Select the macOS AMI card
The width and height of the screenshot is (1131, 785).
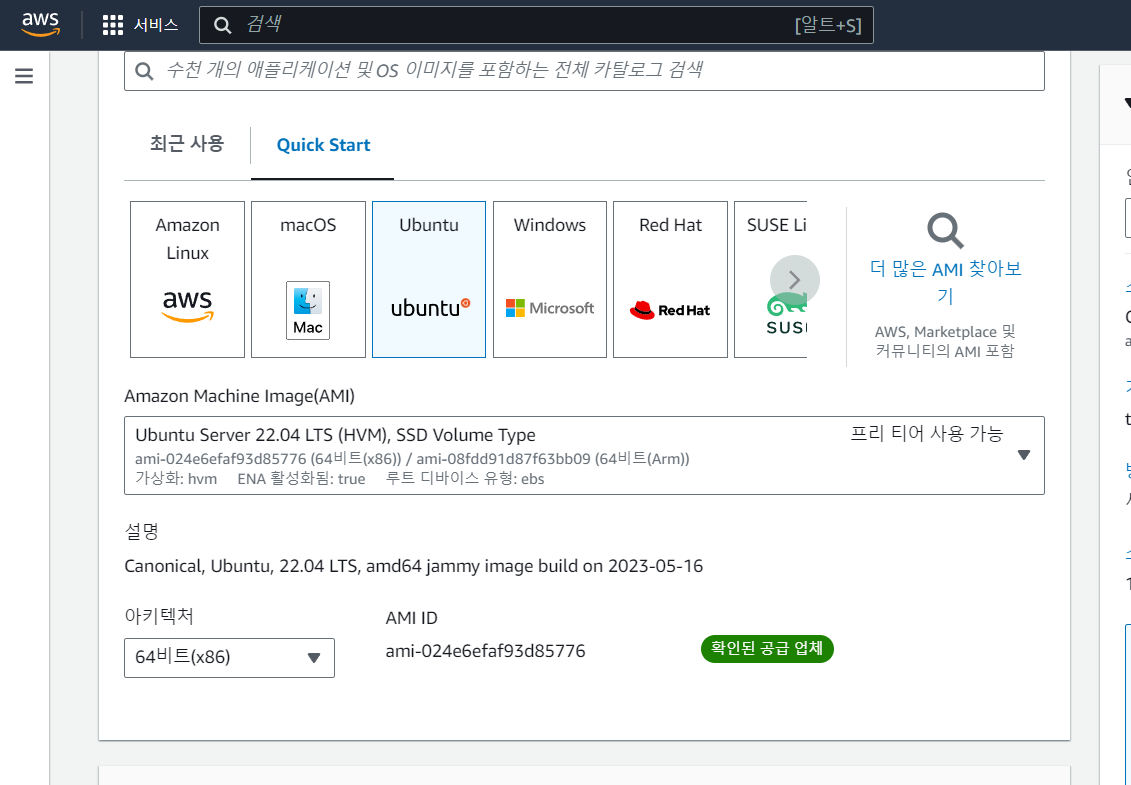pos(308,279)
